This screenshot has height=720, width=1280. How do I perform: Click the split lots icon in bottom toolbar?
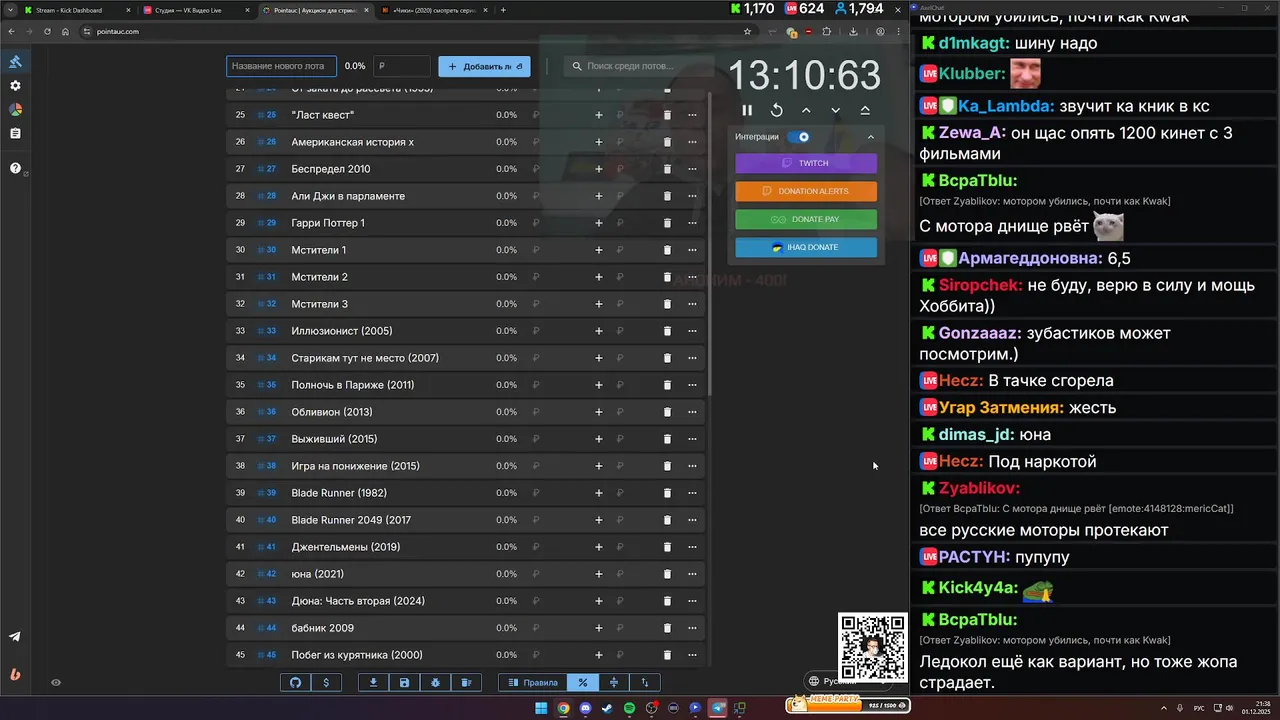(613, 682)
